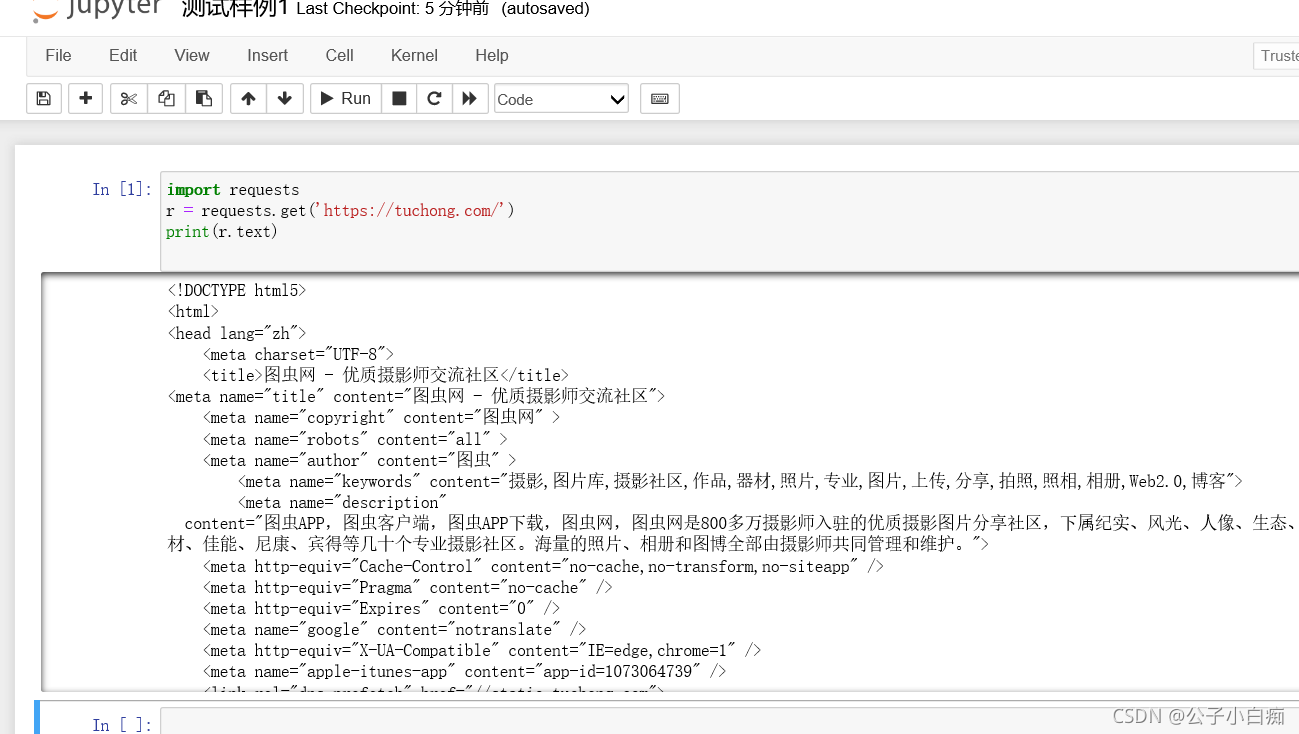Click the Cache-Control meta line

click(x=543, y=566)
